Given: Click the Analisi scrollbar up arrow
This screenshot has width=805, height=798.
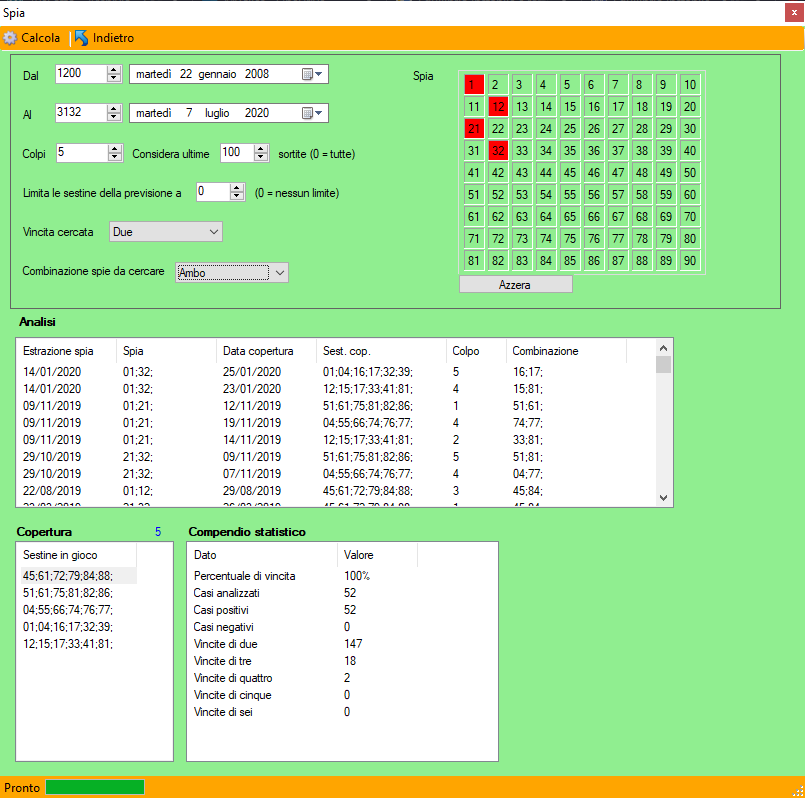Looking at the screenshot, I should (x=663, y=348).
